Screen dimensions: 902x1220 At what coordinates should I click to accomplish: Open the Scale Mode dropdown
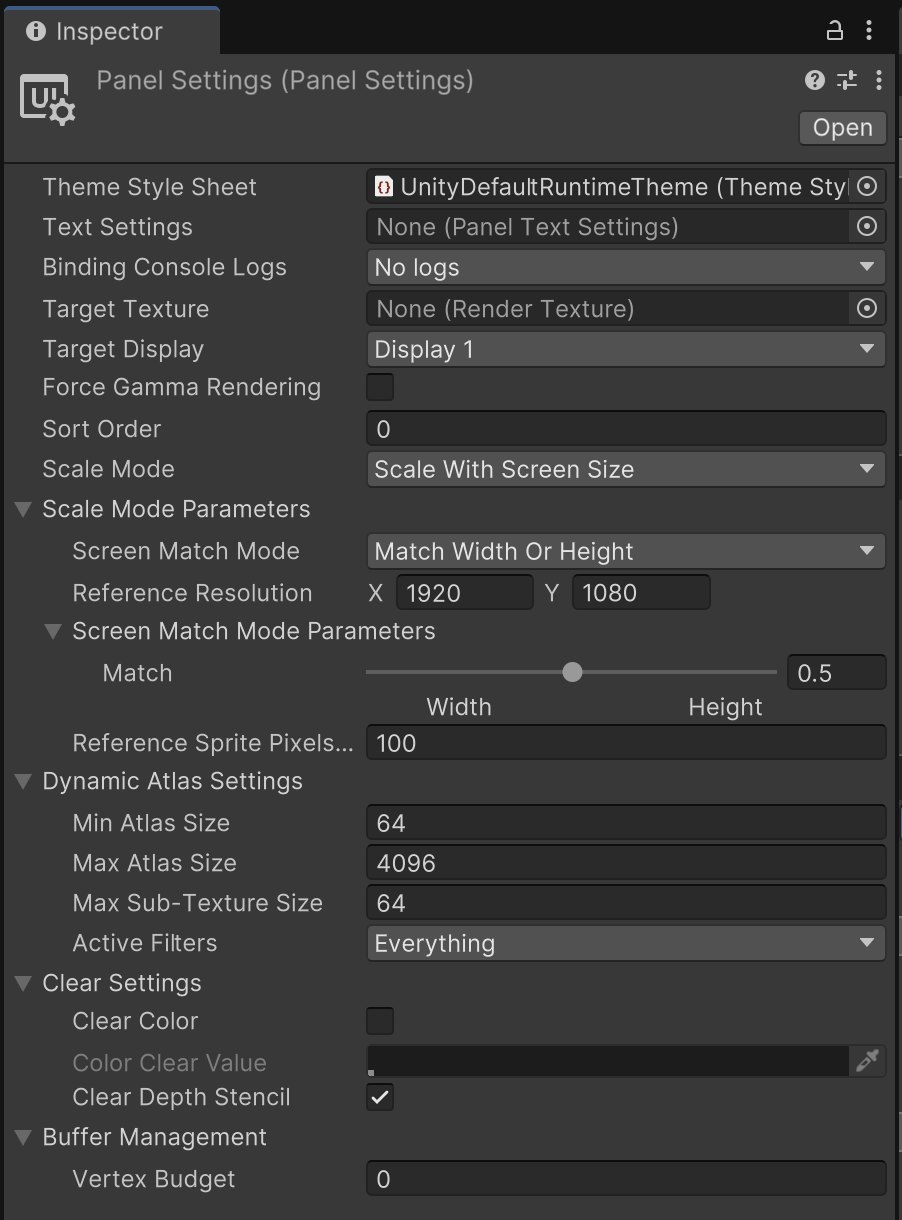[x=625, y=469]
